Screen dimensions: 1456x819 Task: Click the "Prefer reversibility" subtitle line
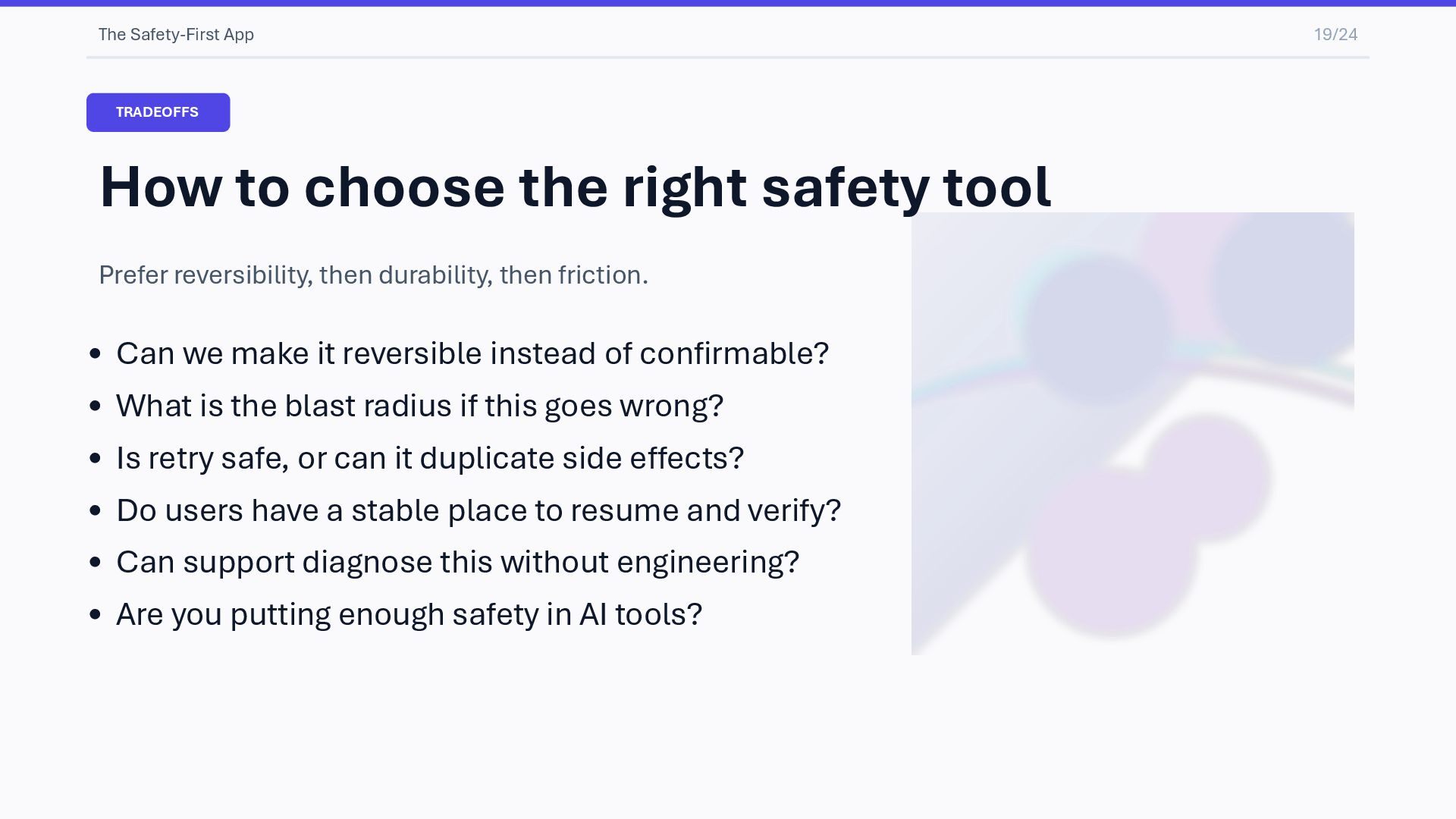click(x=373, y=275)
